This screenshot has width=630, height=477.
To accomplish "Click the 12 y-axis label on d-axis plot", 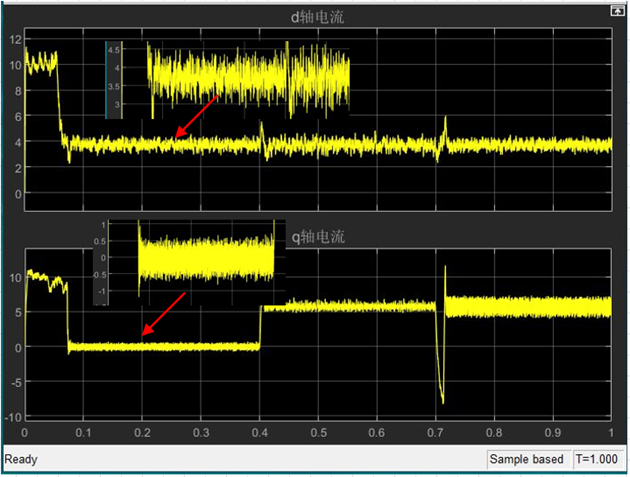I will tap(16, 39).
